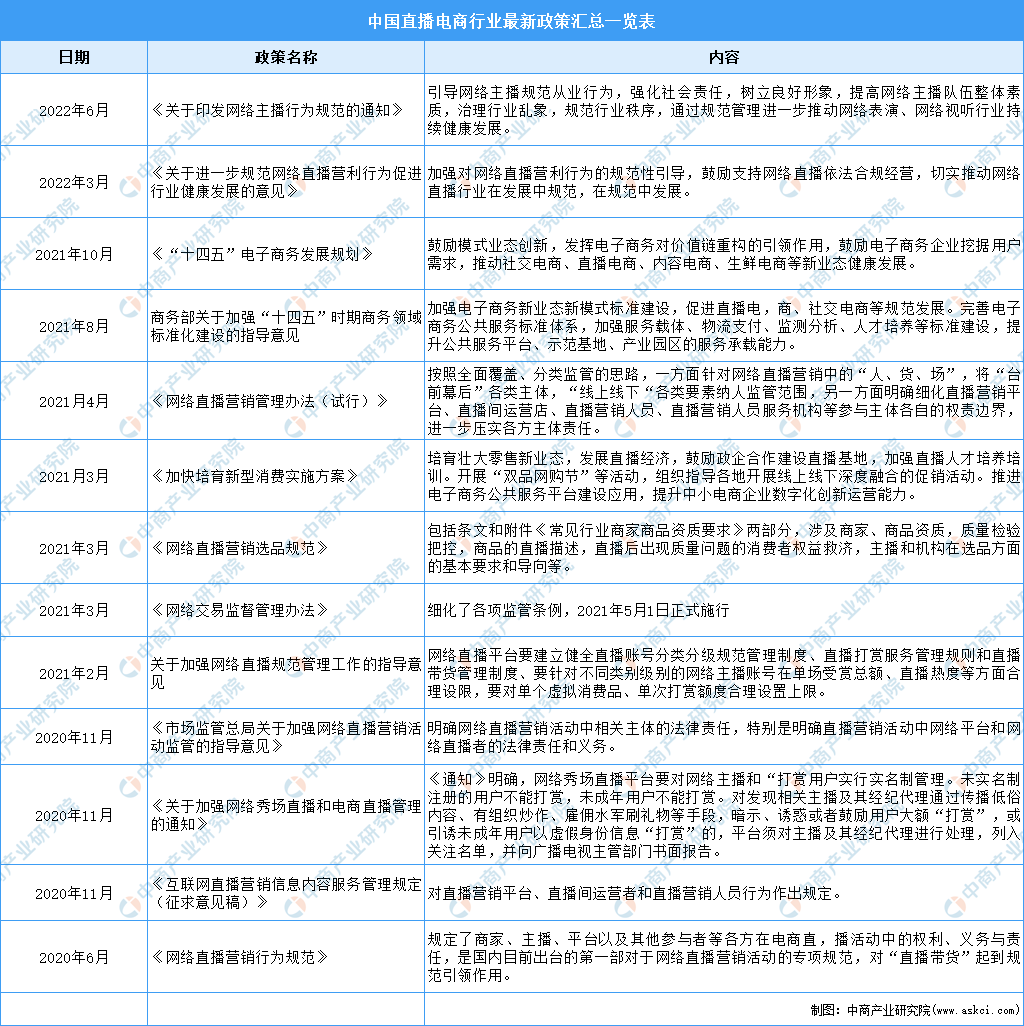
Task: Click the "政策名称" column header
Action: [x=286, y=58]
